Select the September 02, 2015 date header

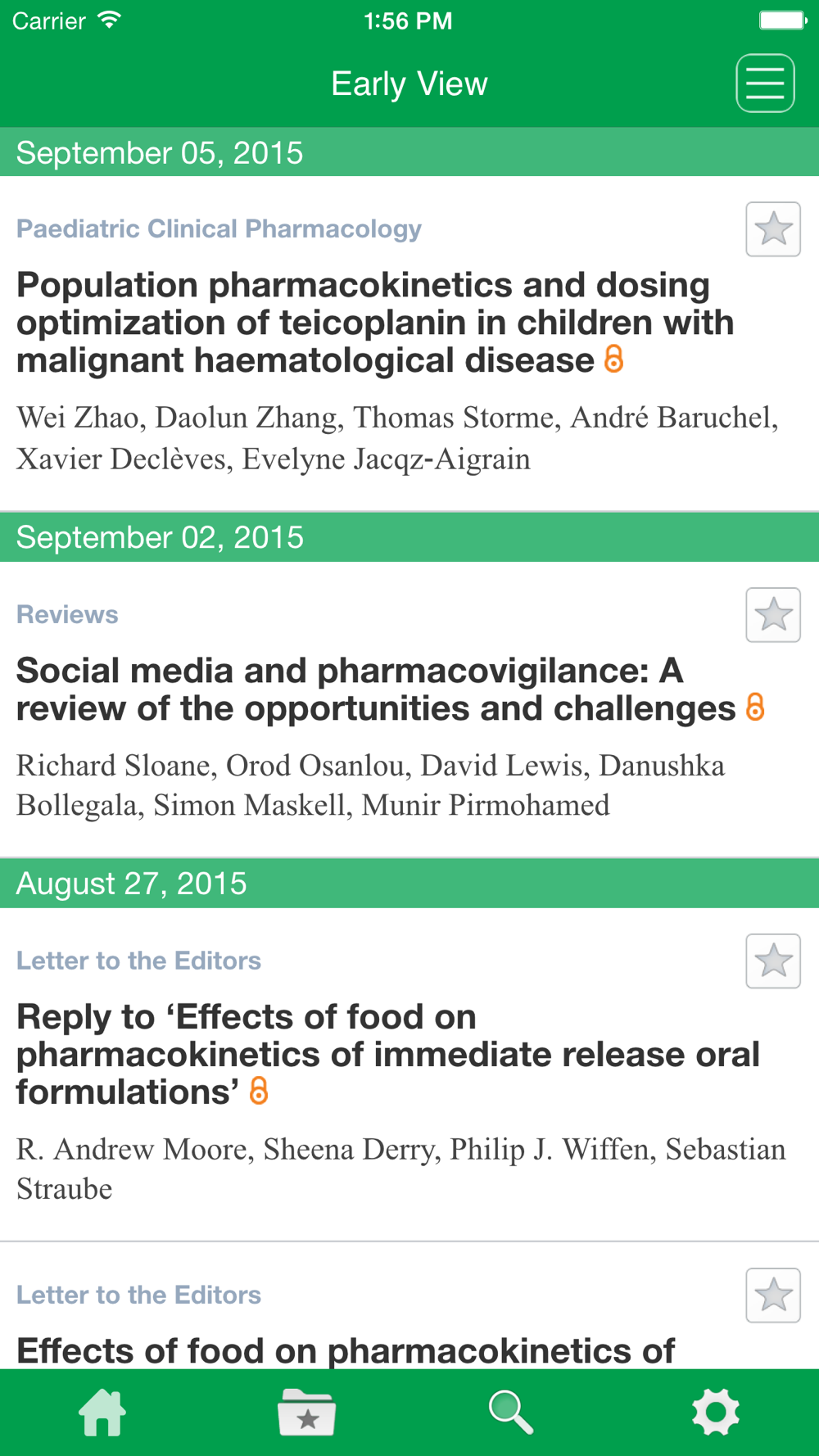pyautogui.click(x=409, y=537)
